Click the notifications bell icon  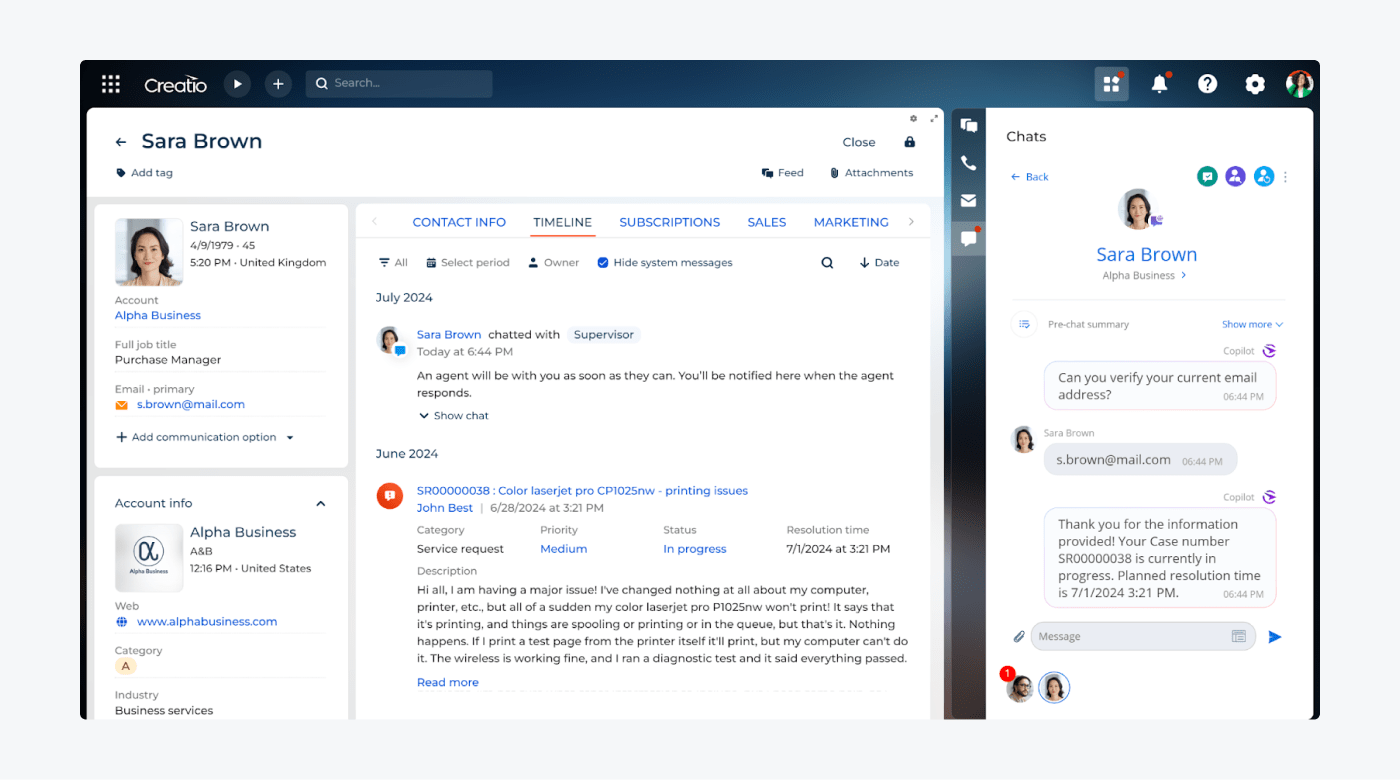(1159, 84)
